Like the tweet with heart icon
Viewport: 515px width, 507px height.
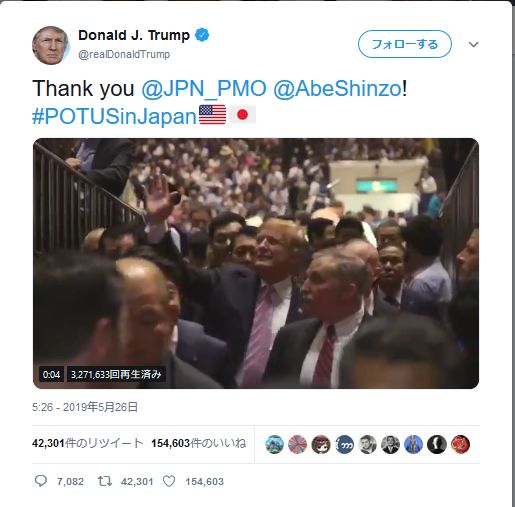point(169,481)
